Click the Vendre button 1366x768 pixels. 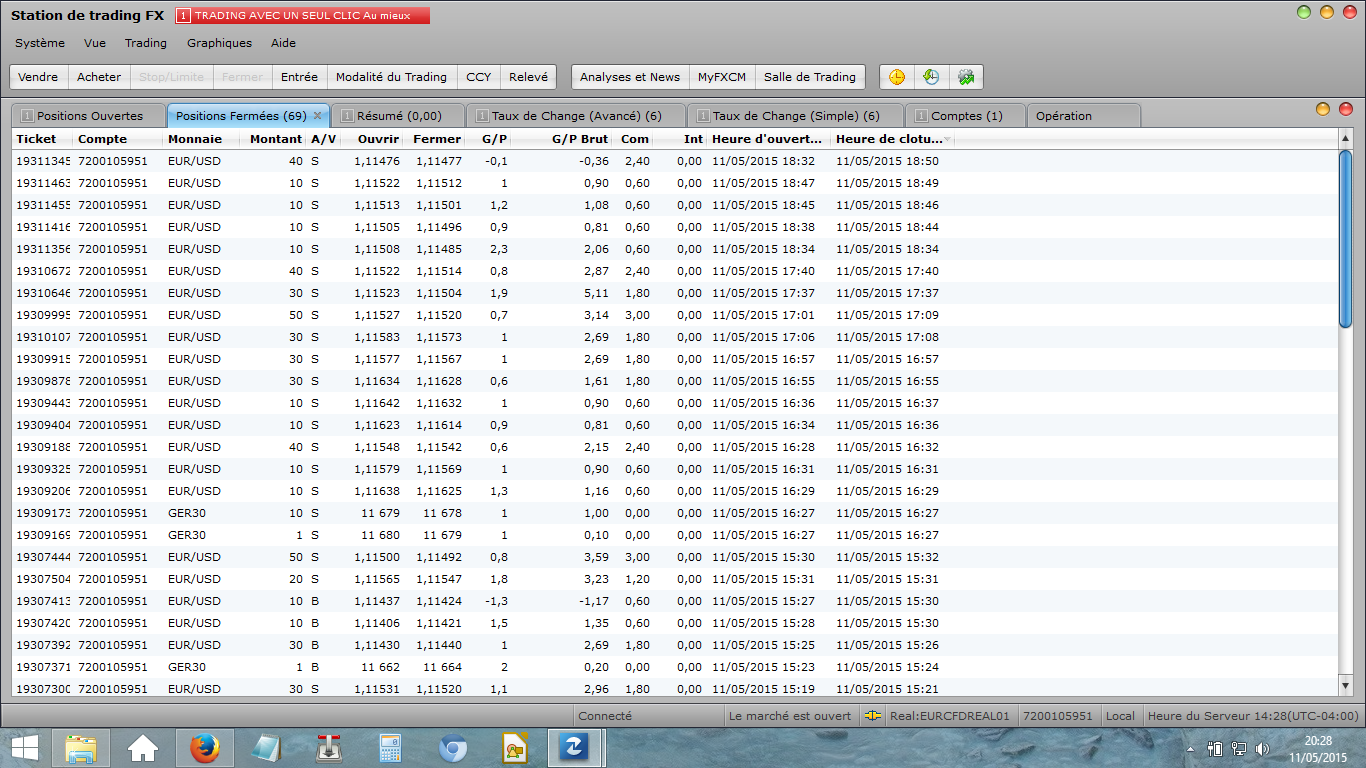click(x=38, y=77)
